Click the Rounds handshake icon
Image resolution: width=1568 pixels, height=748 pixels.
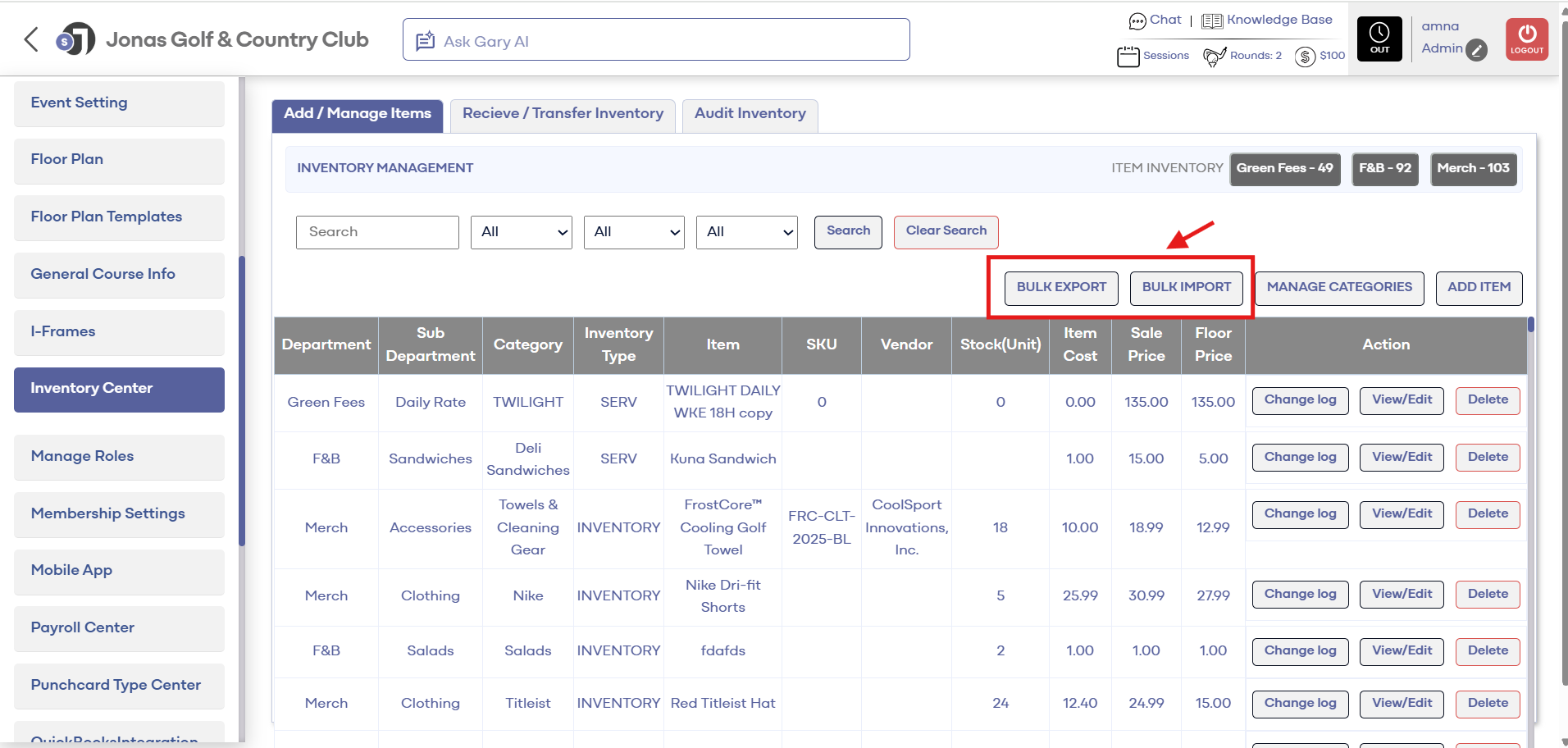point(1214,57)
